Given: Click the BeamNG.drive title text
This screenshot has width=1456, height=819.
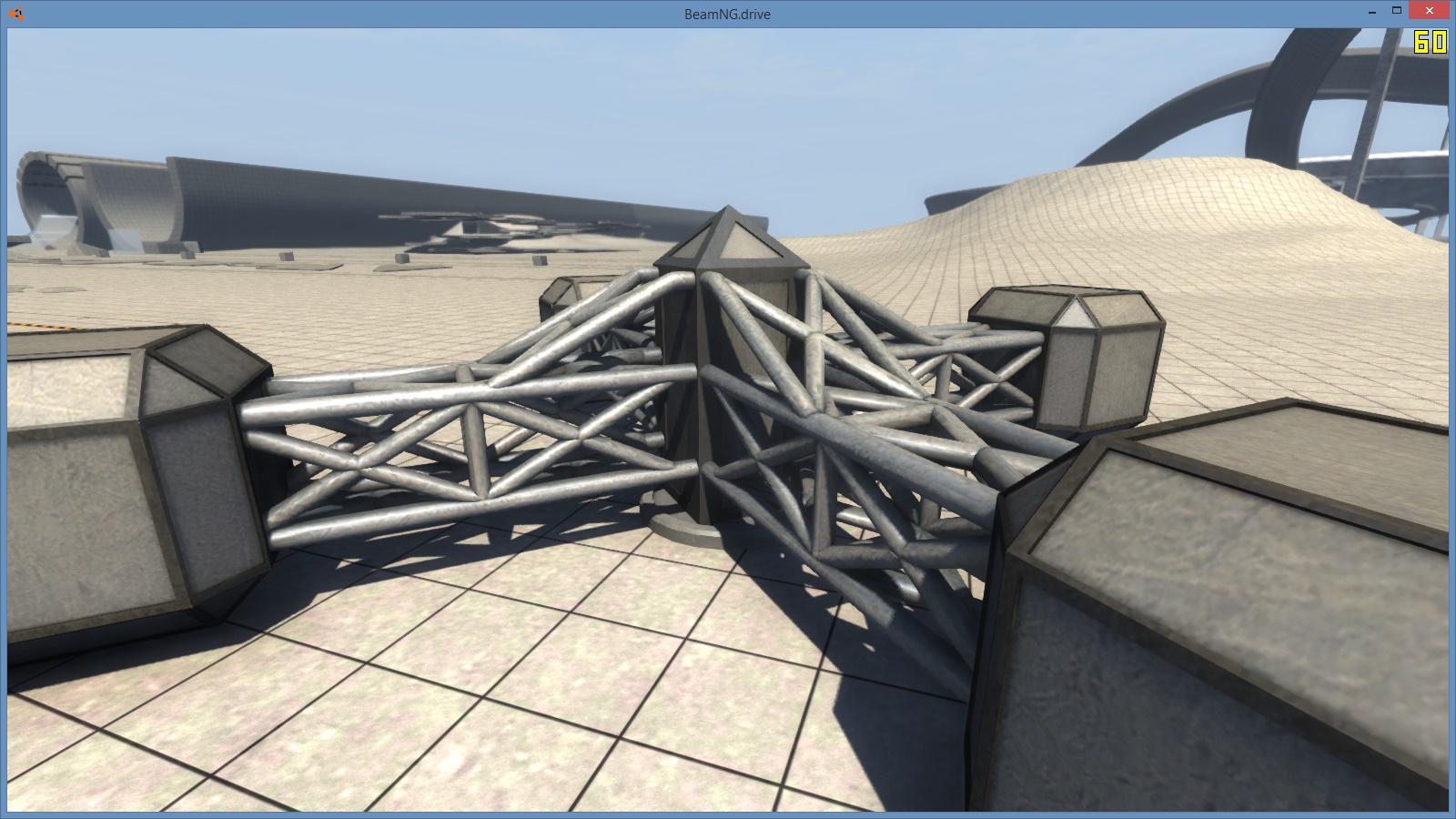Looking at the screenshot, I should (x=727, y=15).
